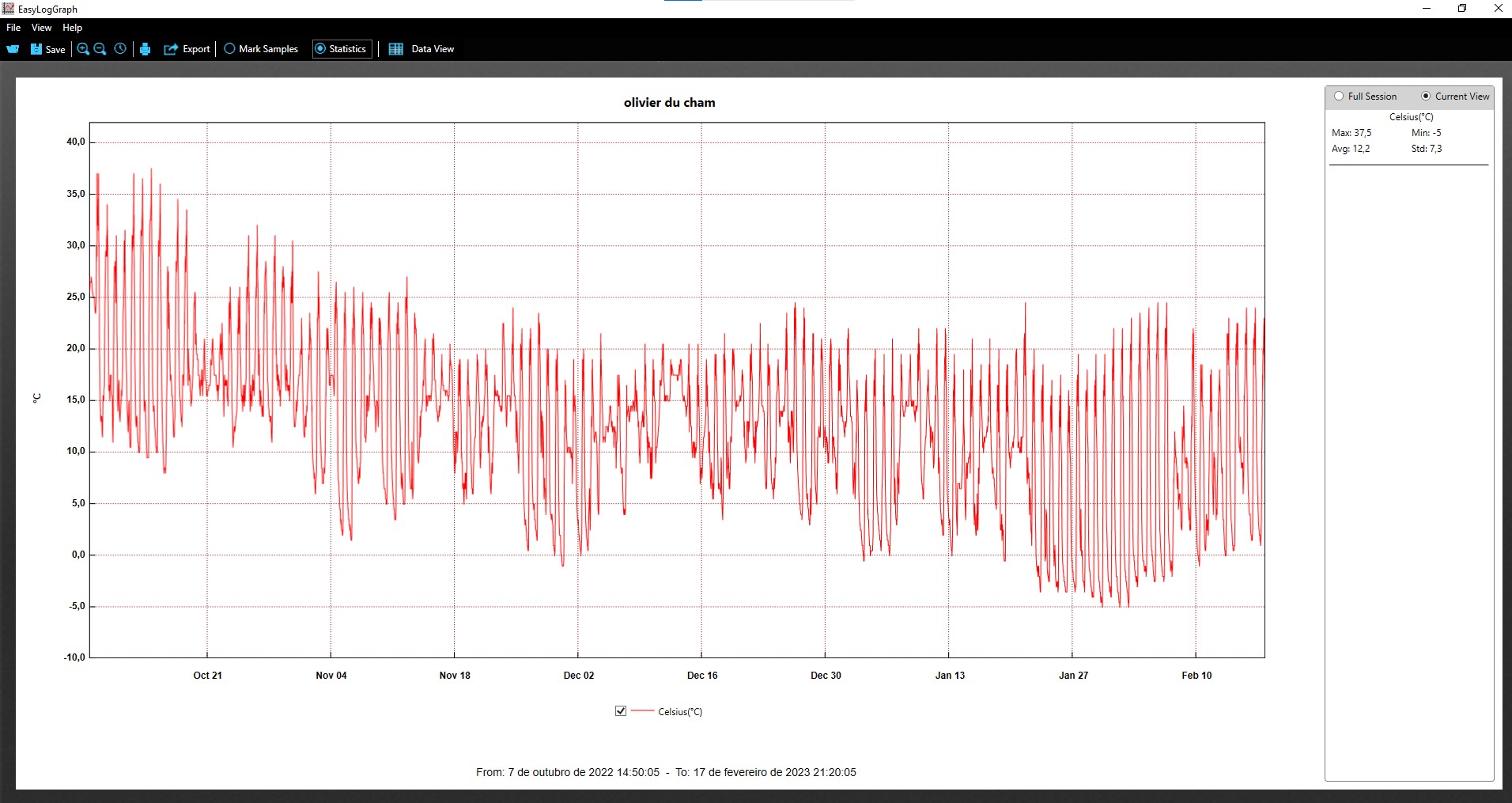Open the Help menu
The height and width of the screenshot is (803, 1512).
tap(72, 28)
